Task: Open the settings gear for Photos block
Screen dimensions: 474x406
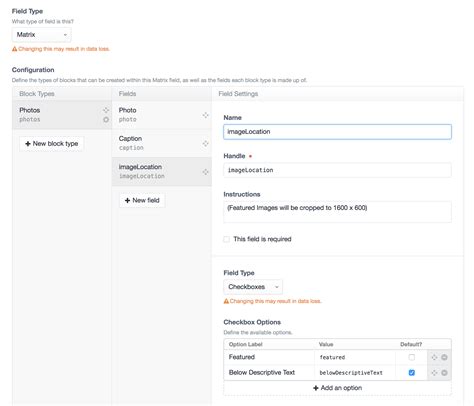Action: (106, 119)
